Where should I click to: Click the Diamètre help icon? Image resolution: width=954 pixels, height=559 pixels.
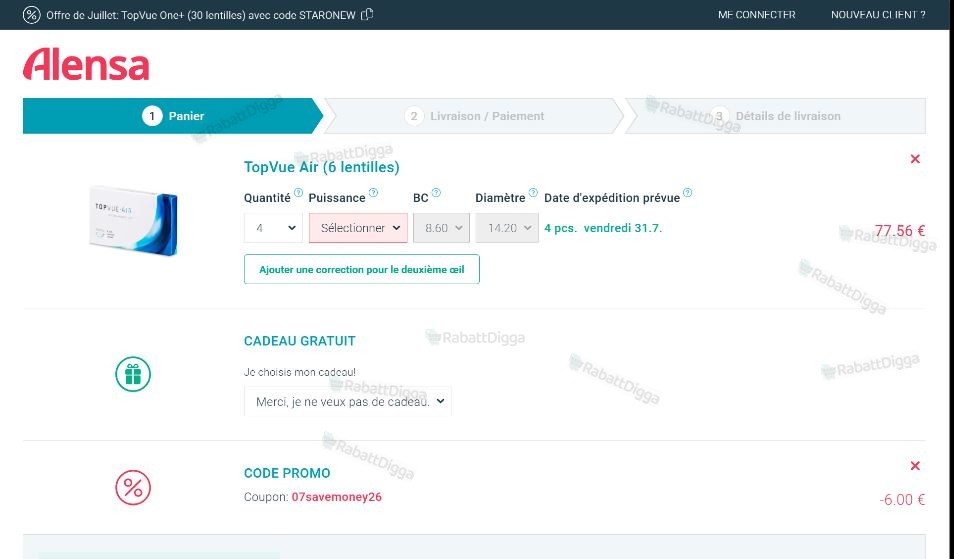pos(533,193)
